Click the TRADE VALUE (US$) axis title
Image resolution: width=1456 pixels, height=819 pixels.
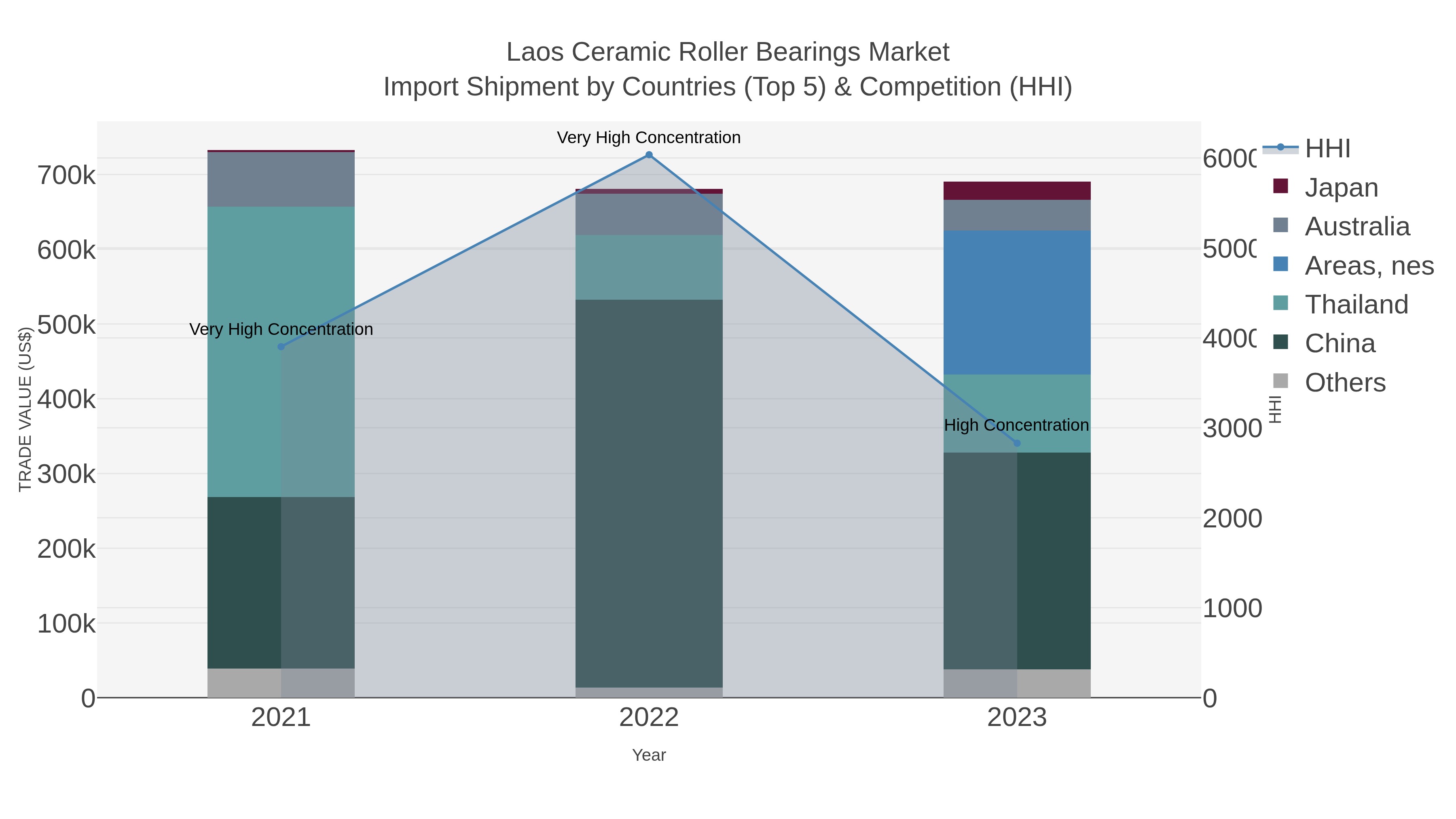pyautogui.click(x=25, y=409)
